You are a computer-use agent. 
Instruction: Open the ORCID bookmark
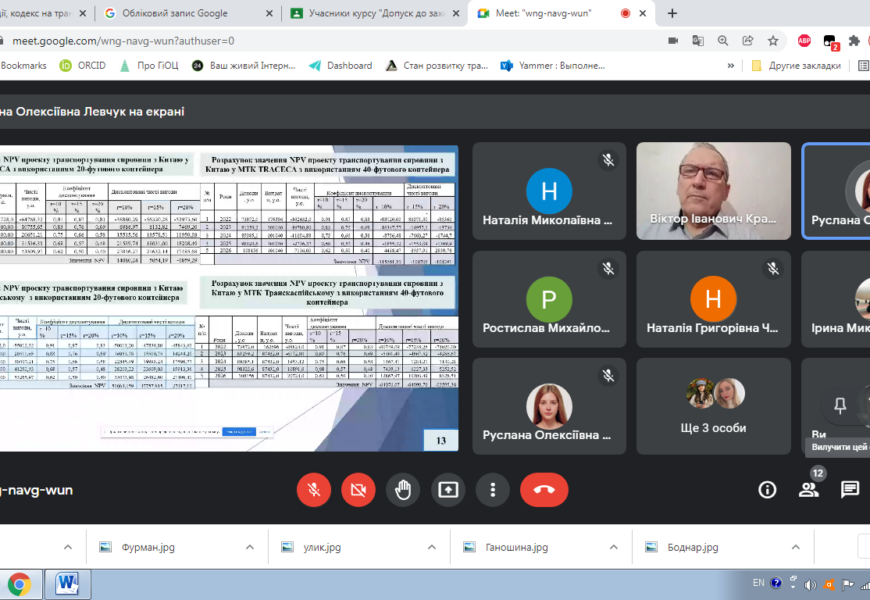click(x=84, y=66)
